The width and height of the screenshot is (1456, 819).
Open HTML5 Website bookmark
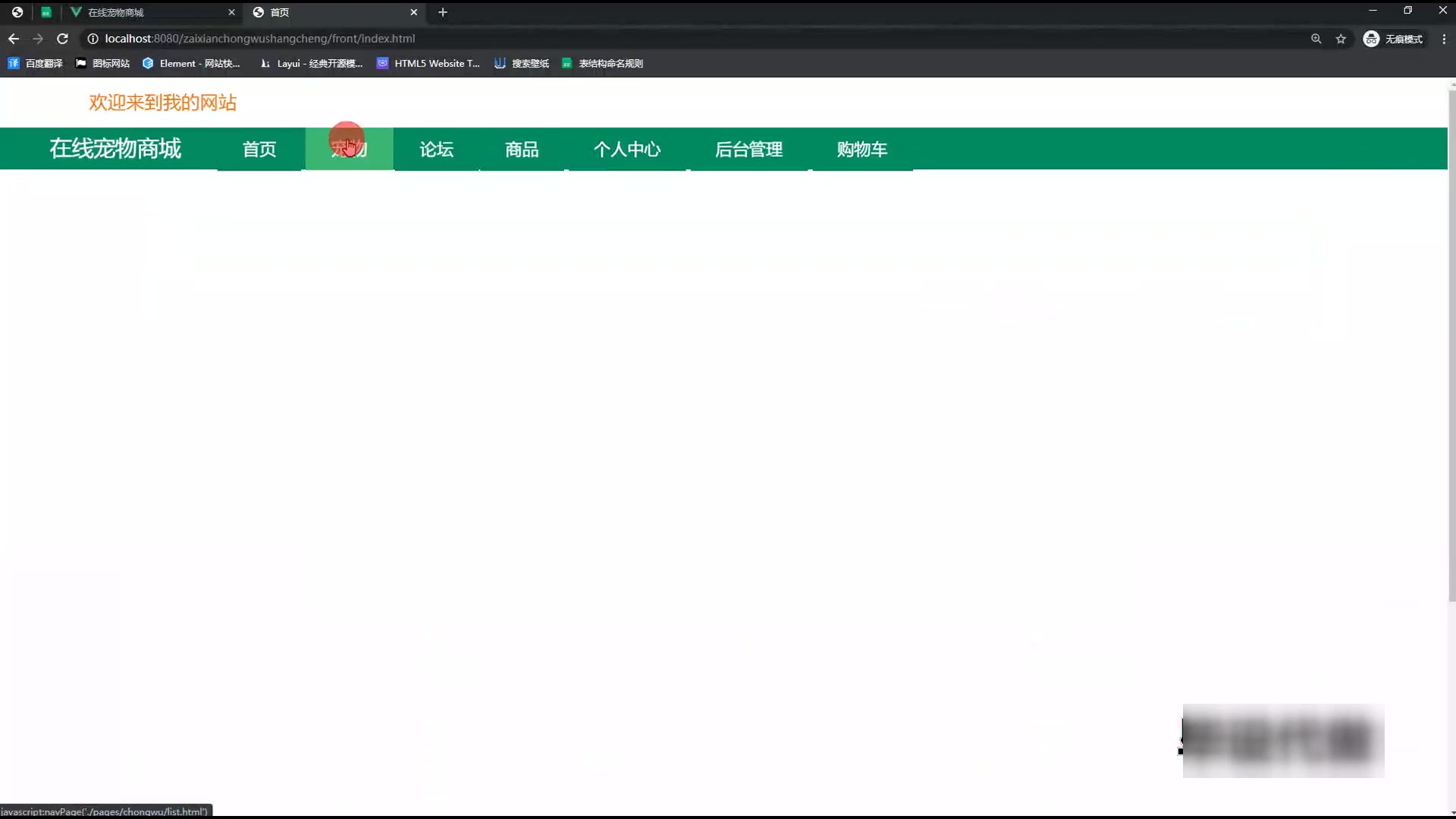pos(428,64)
